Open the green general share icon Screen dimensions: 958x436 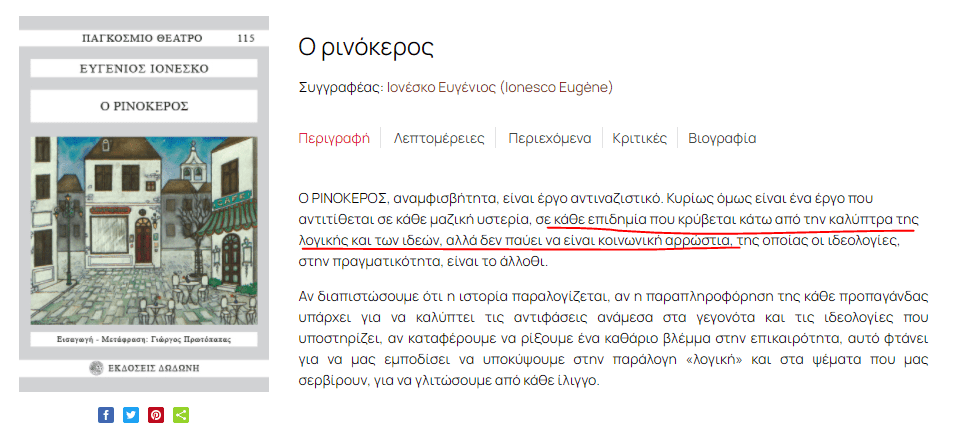(181, 415)
